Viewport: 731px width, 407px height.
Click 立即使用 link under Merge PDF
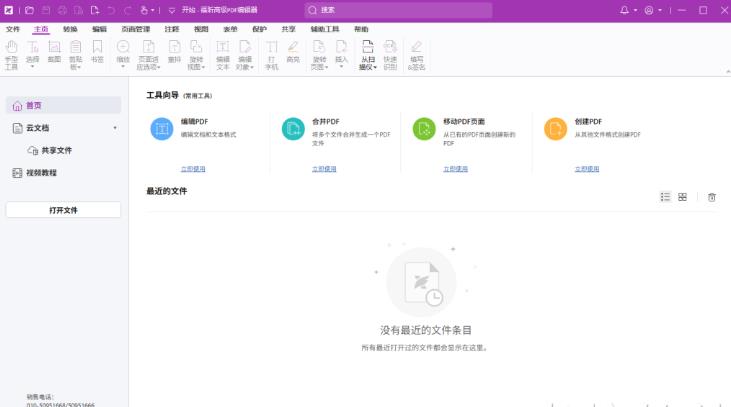(x=324, y=169)
